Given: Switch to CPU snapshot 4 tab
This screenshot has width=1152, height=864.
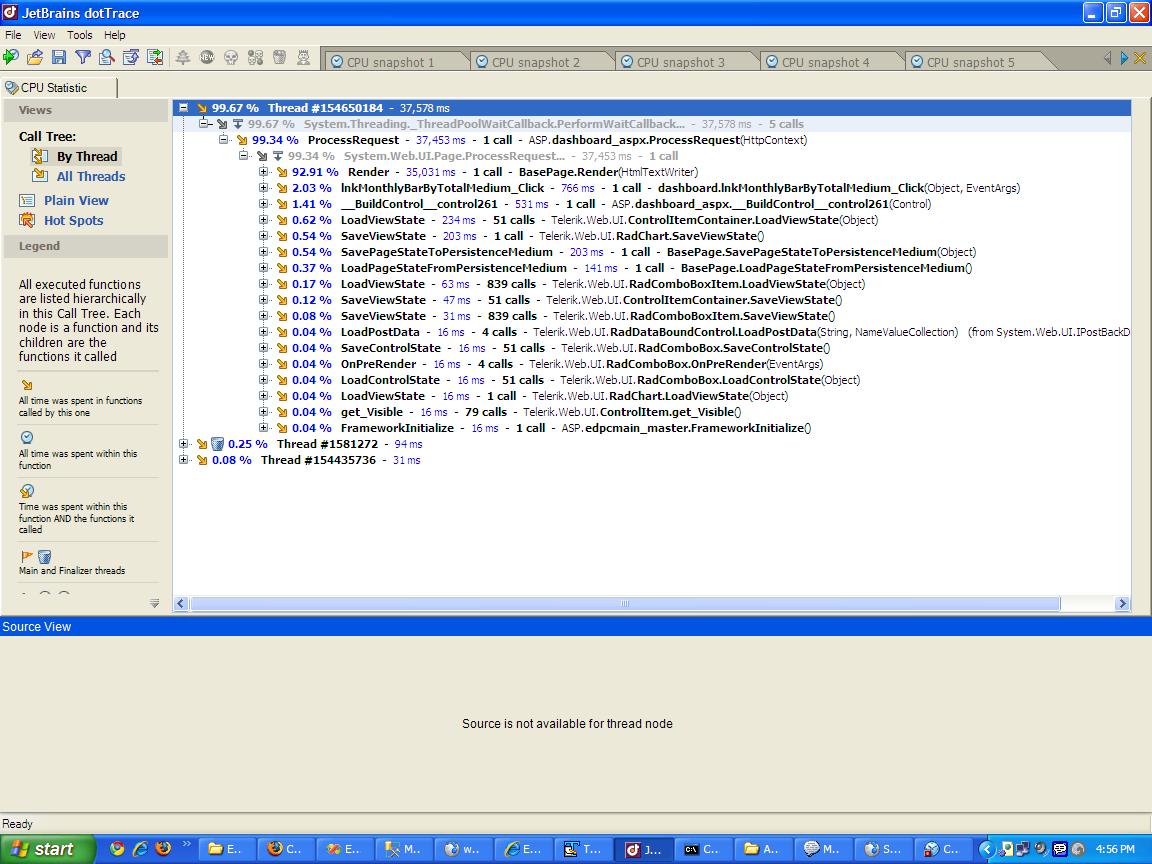Looking at the screenshot, I should [825, 62].
